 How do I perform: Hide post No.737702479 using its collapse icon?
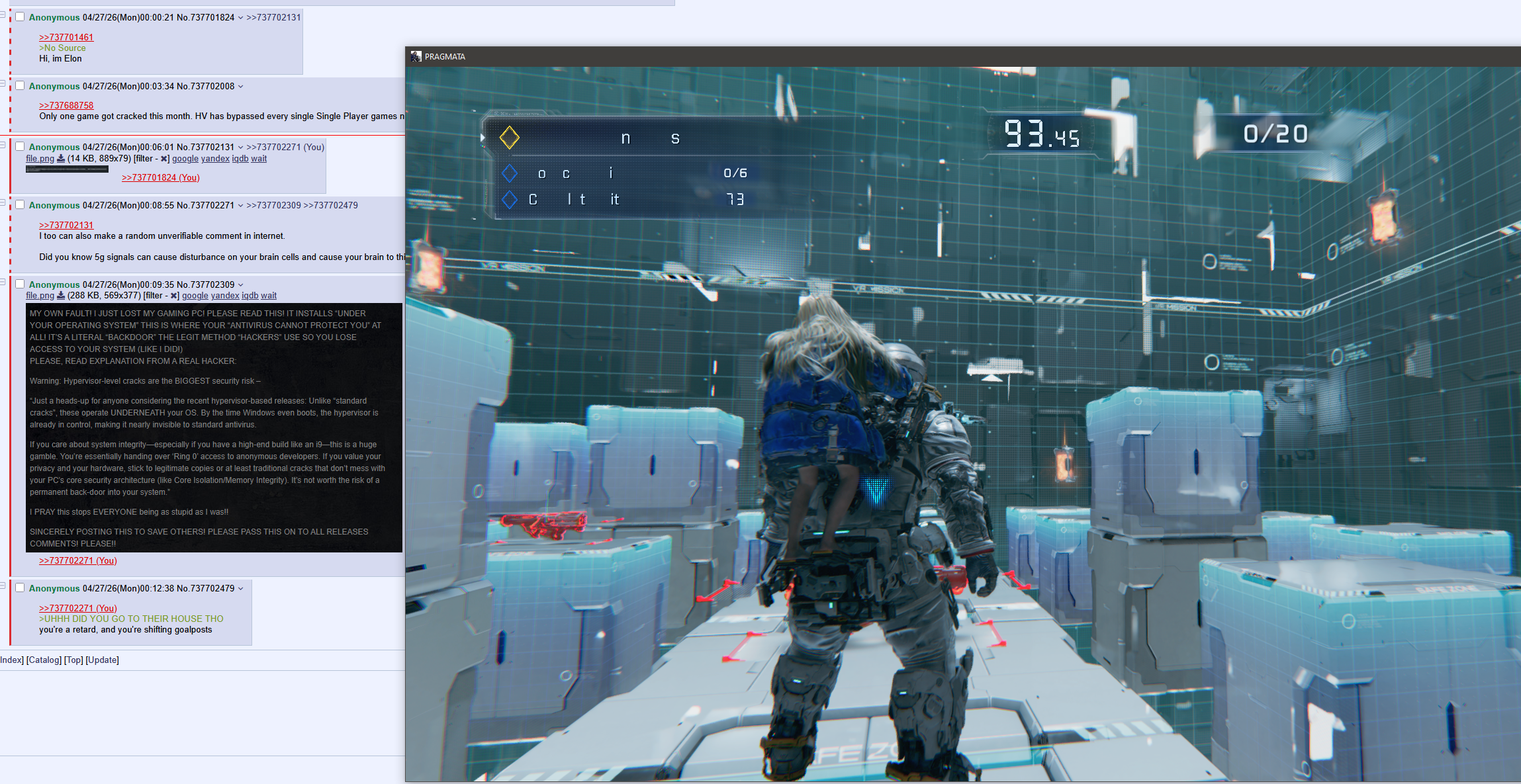(x=3, y=586)
